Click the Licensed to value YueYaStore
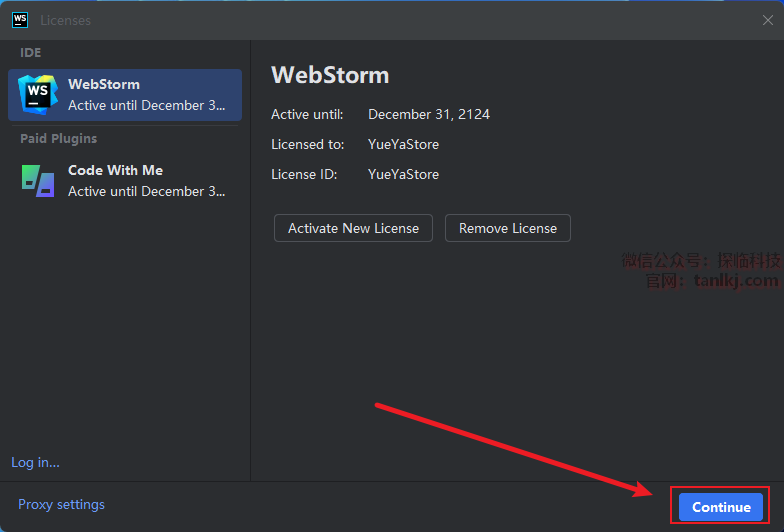The width and height of the screenshot is (784, 532). (x=403, y=144)
